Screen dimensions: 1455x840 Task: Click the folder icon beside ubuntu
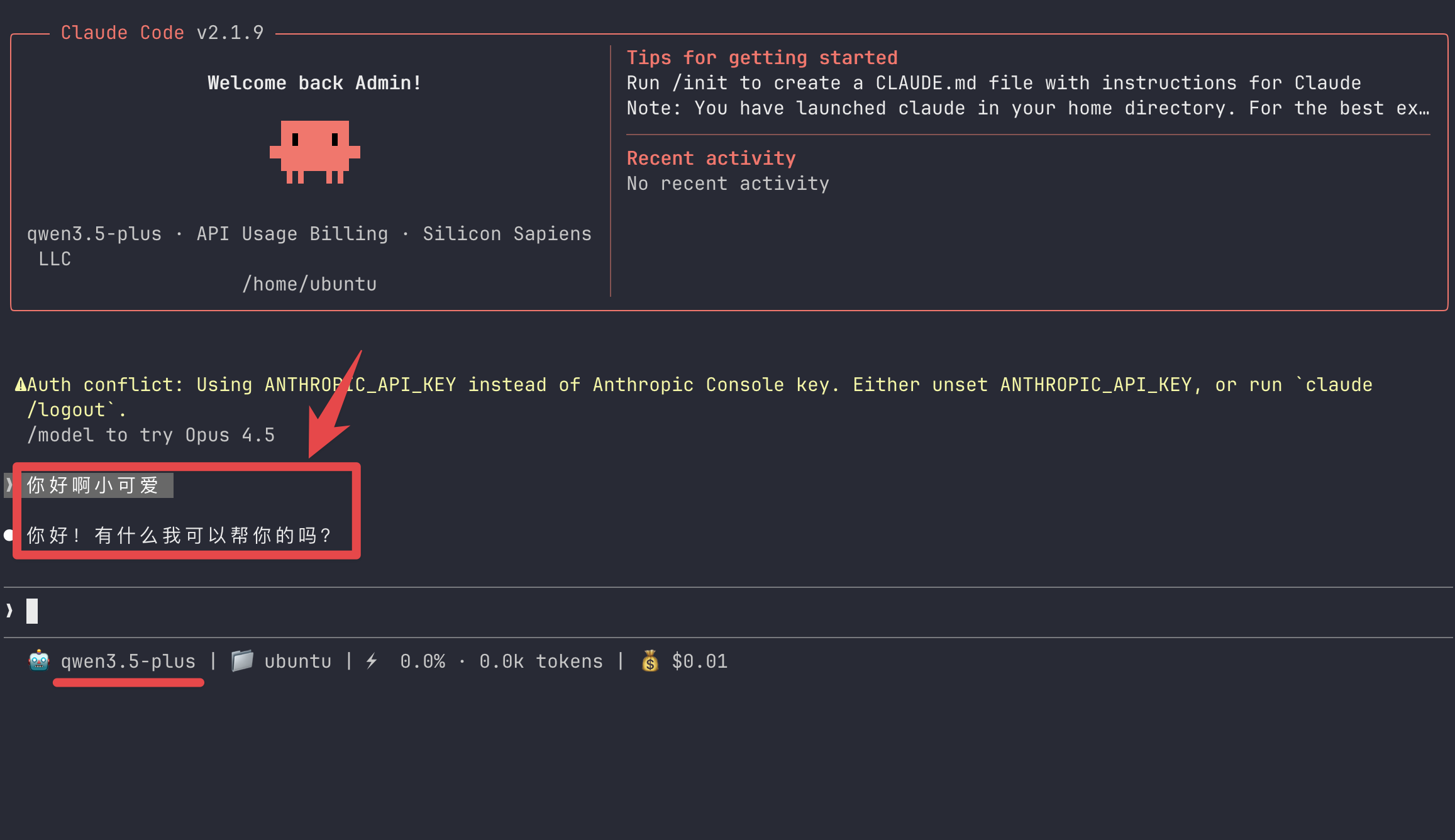click(x=242, y=661)
